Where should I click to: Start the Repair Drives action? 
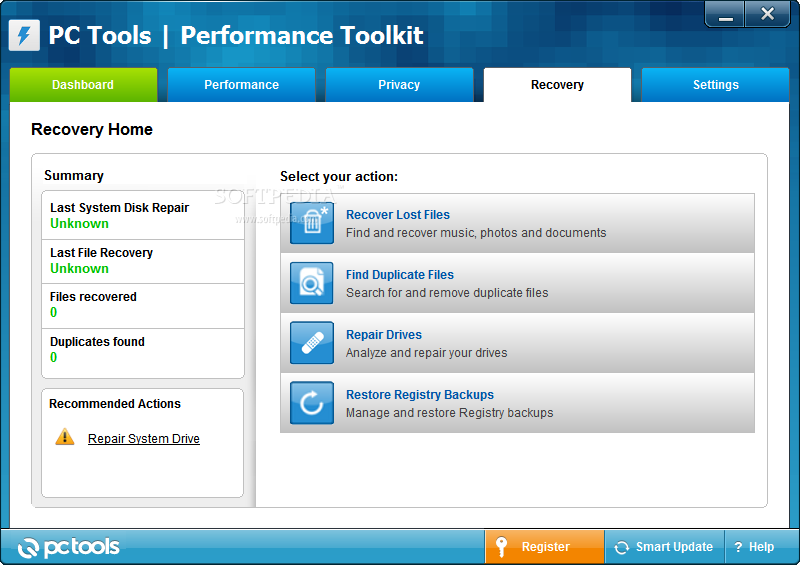click(517, 343)
